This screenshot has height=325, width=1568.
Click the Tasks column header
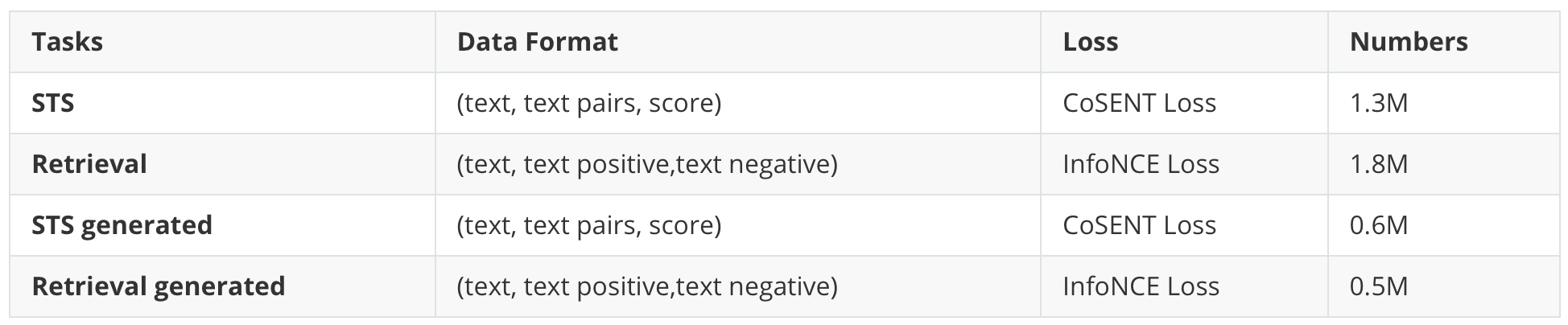tap(68, 42)
